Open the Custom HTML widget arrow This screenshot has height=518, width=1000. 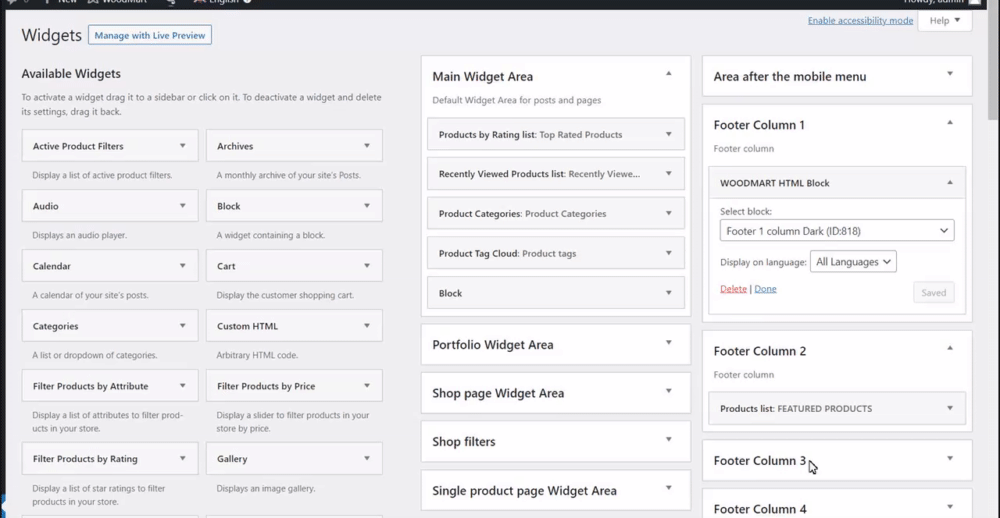click(x=367, y=326)
